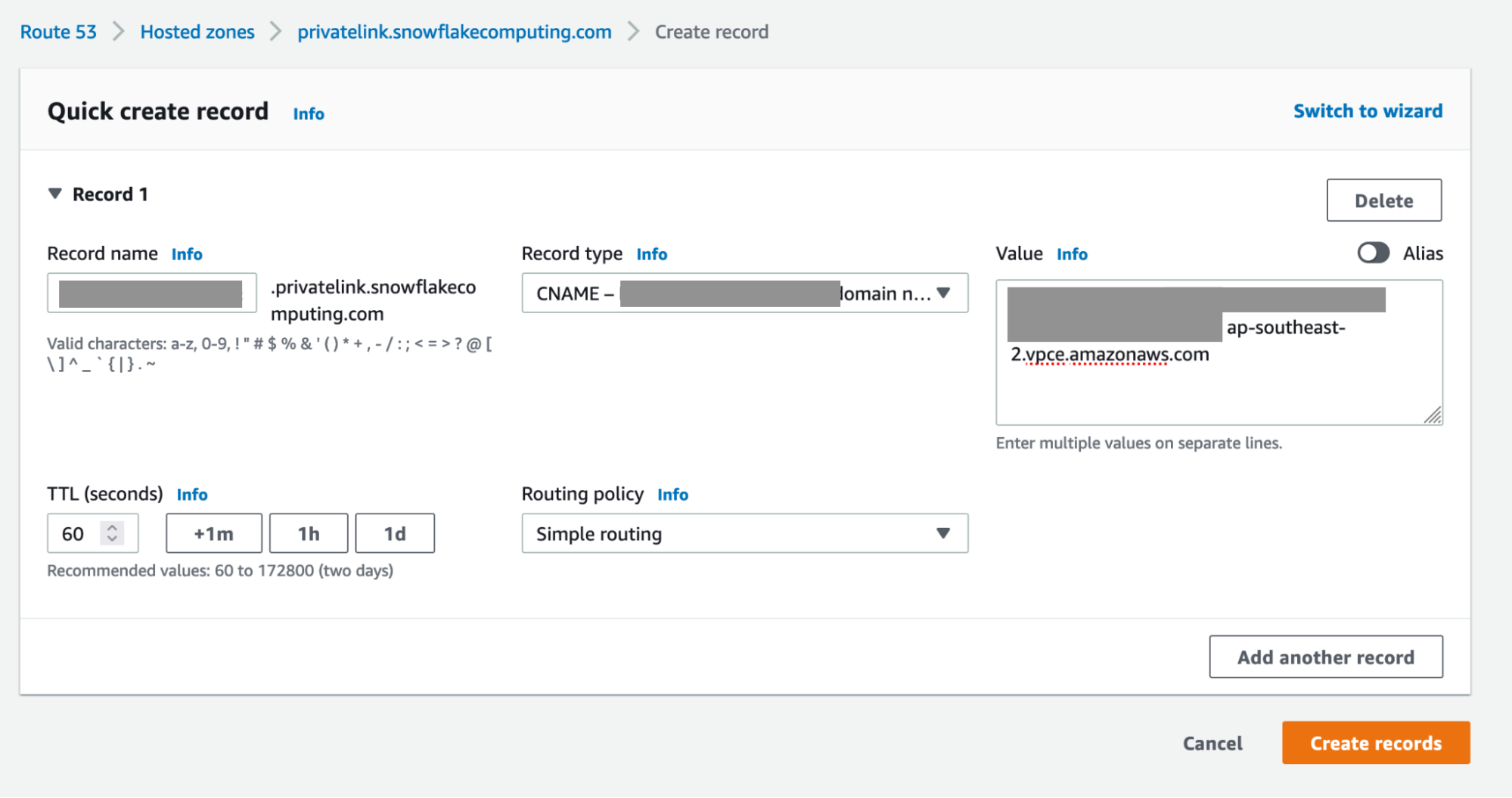Navigate to Route 53 via breadcrumb
The height and width of the screenshot is (798, 1512).
[x=57, y=31]
